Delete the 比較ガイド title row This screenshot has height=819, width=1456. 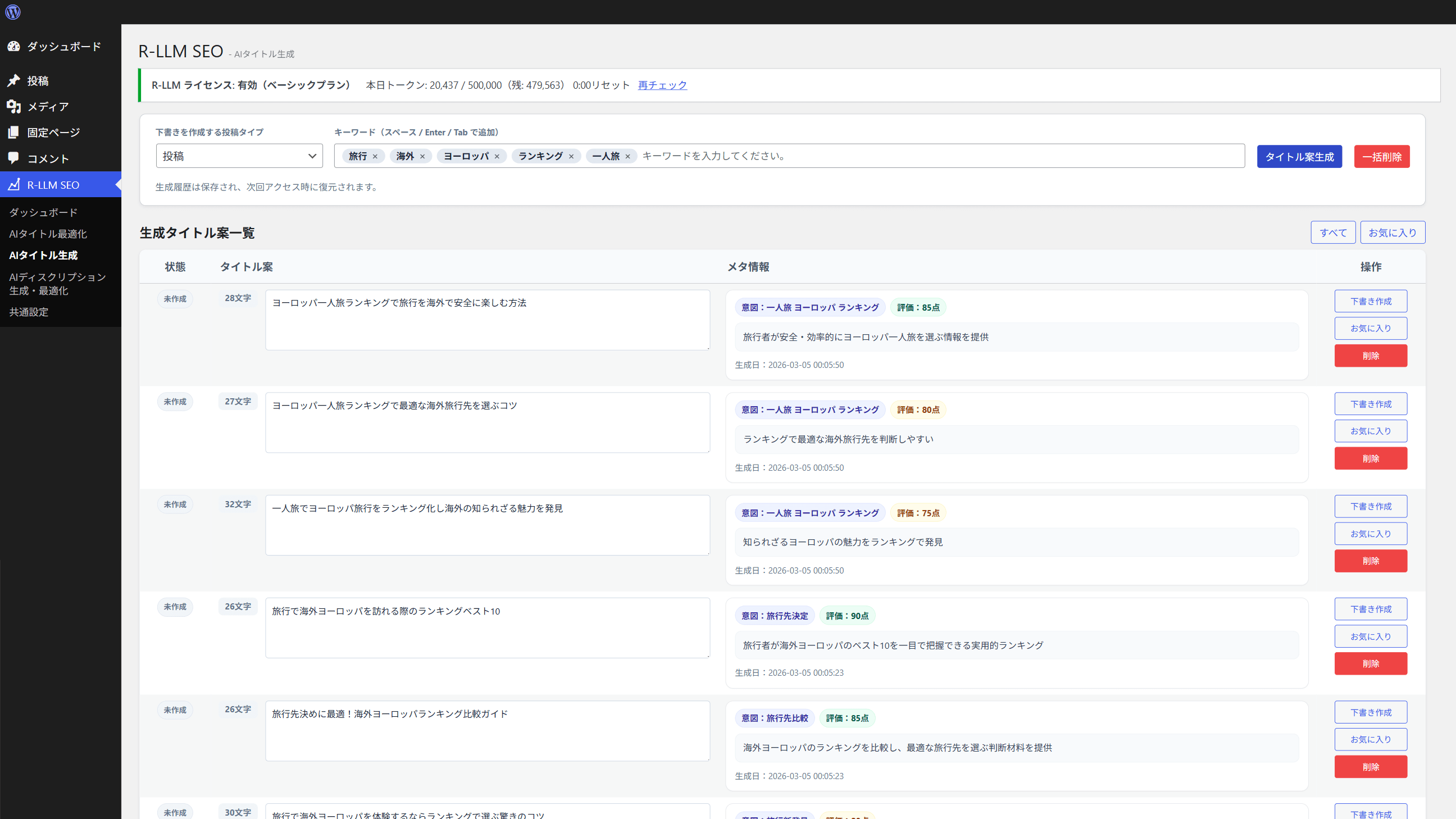click(1371, 767)
